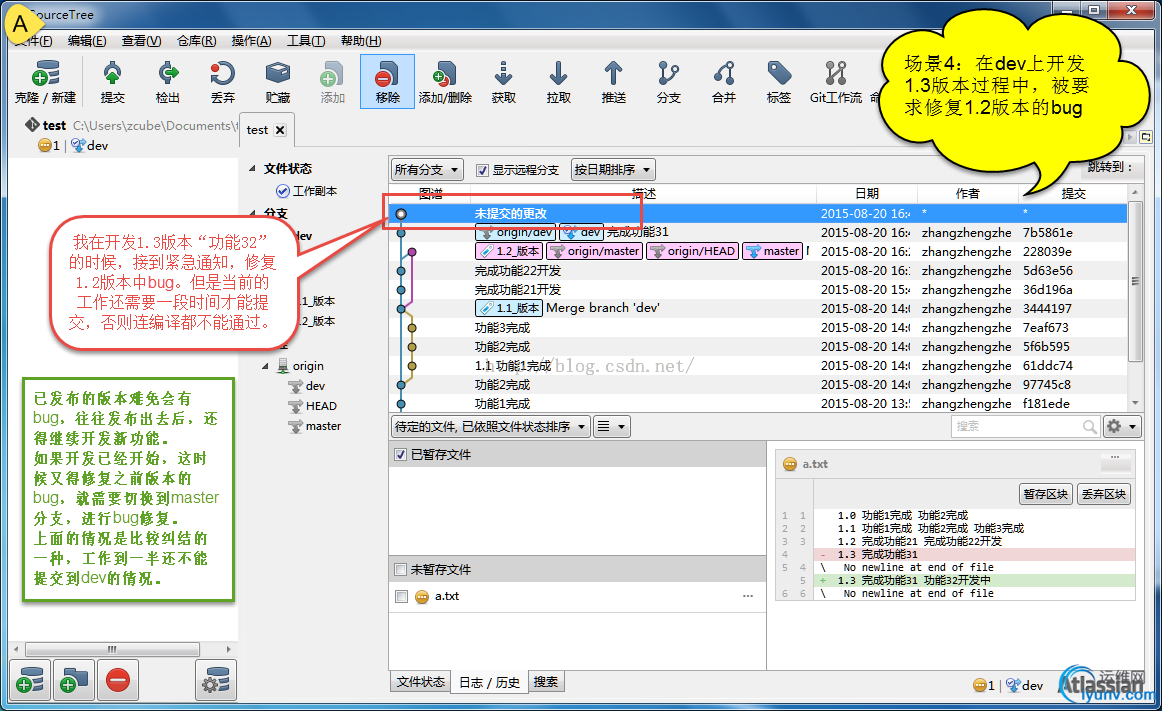Click the Branch (分支) toolbar icon
This screenshot has width=1162, height=711.
668,82
